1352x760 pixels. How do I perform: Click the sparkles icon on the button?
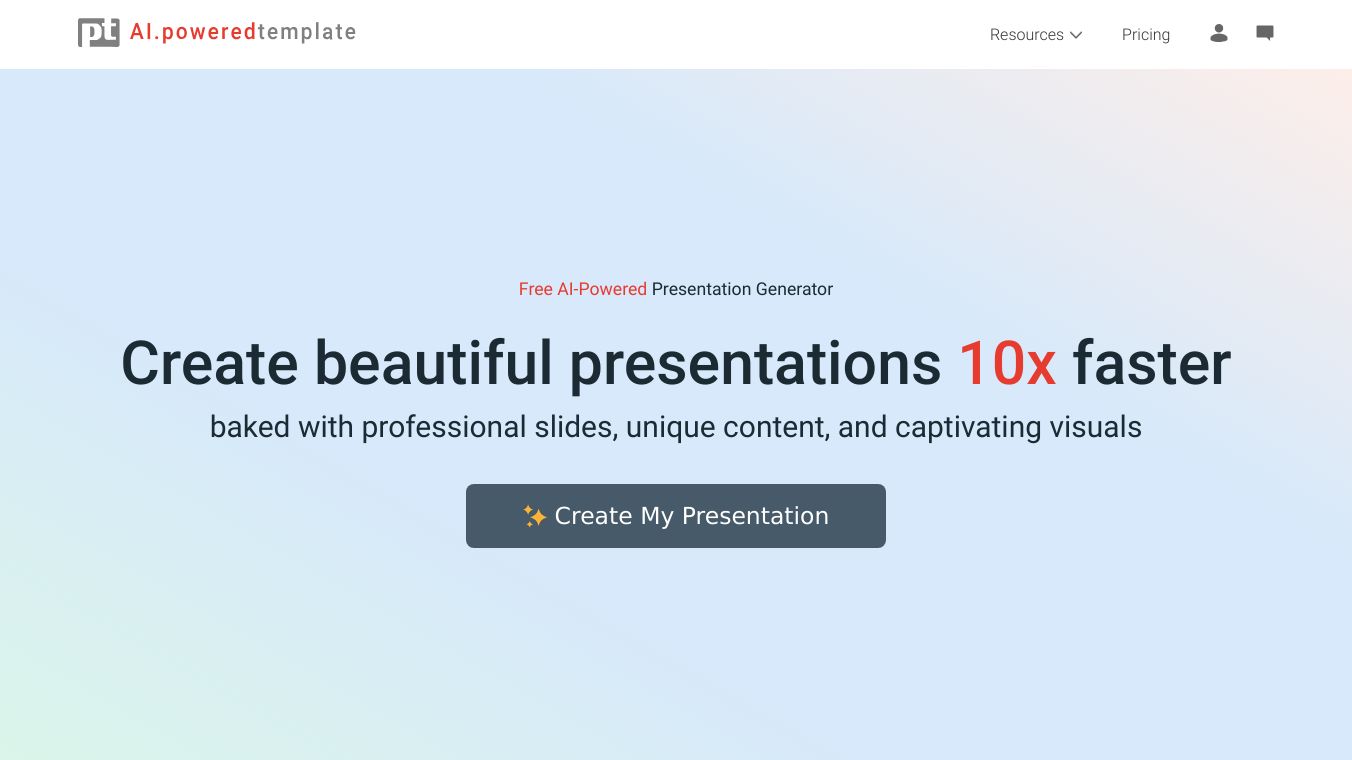[x=534, y=516]
